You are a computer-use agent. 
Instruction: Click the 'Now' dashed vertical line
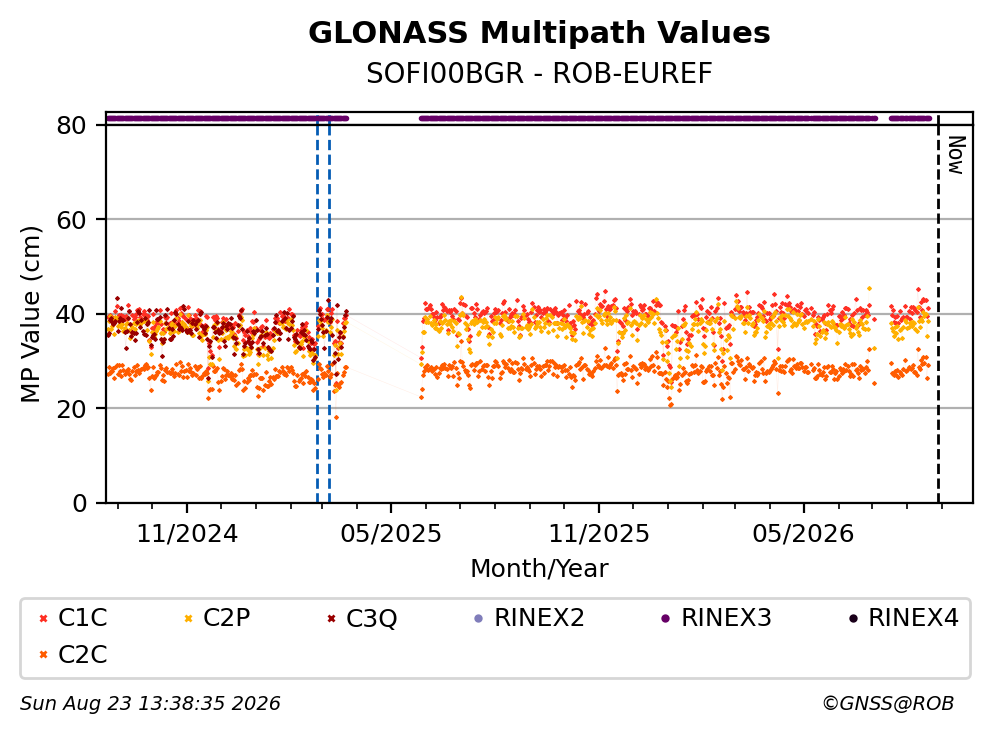939,310
